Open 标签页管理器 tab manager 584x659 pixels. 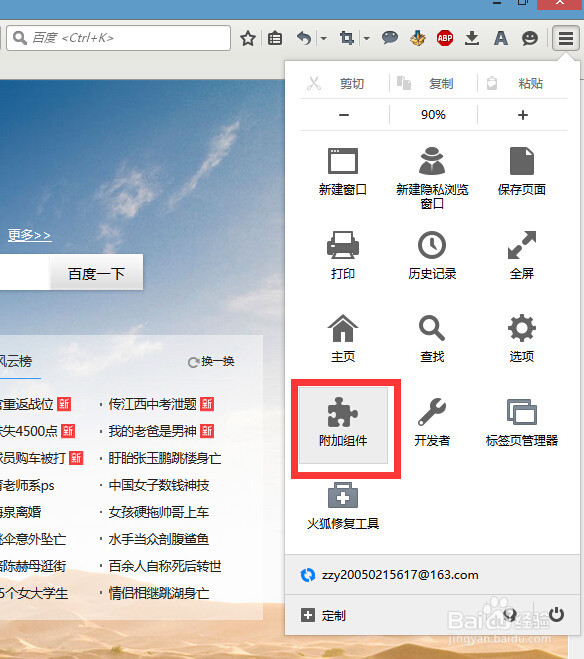[x=522, y=422]
